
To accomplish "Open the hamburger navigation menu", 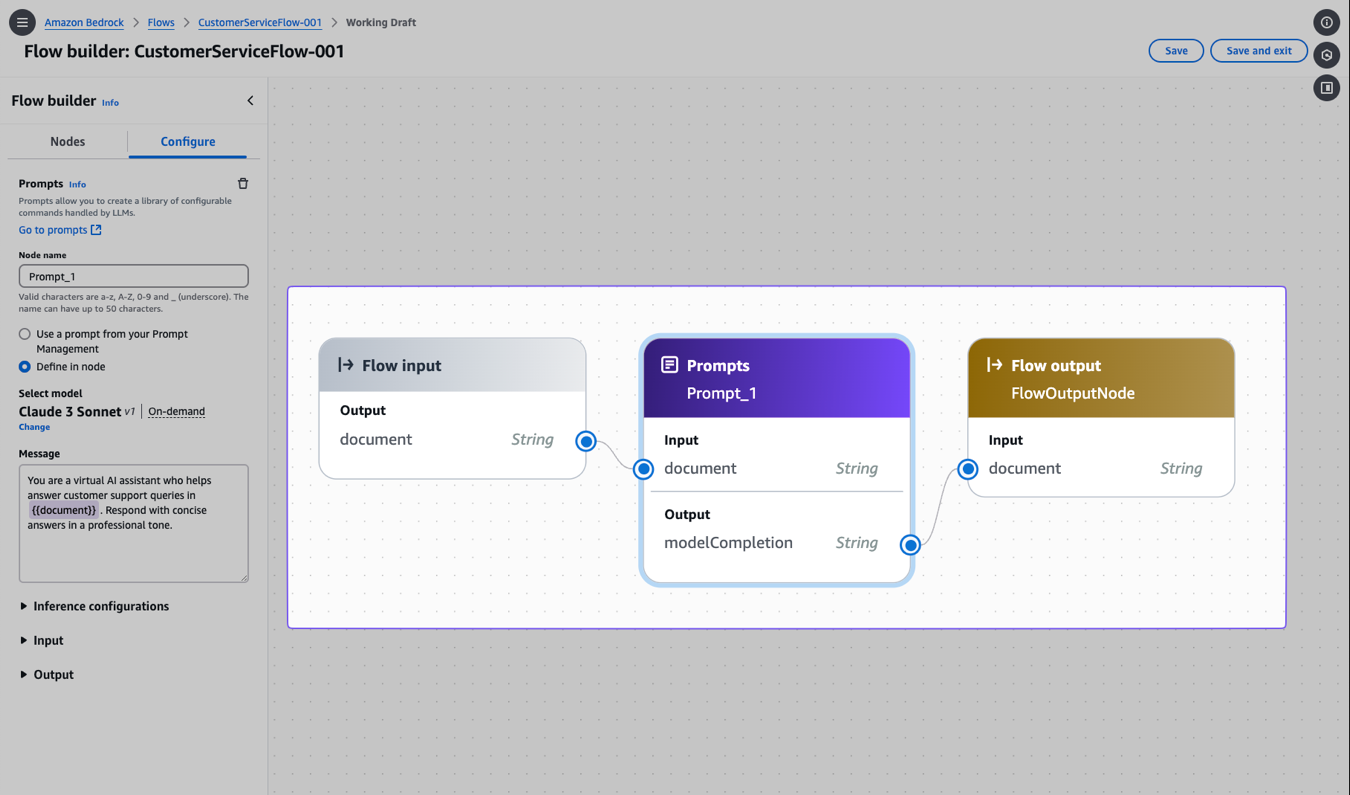I will pos(22,22).
